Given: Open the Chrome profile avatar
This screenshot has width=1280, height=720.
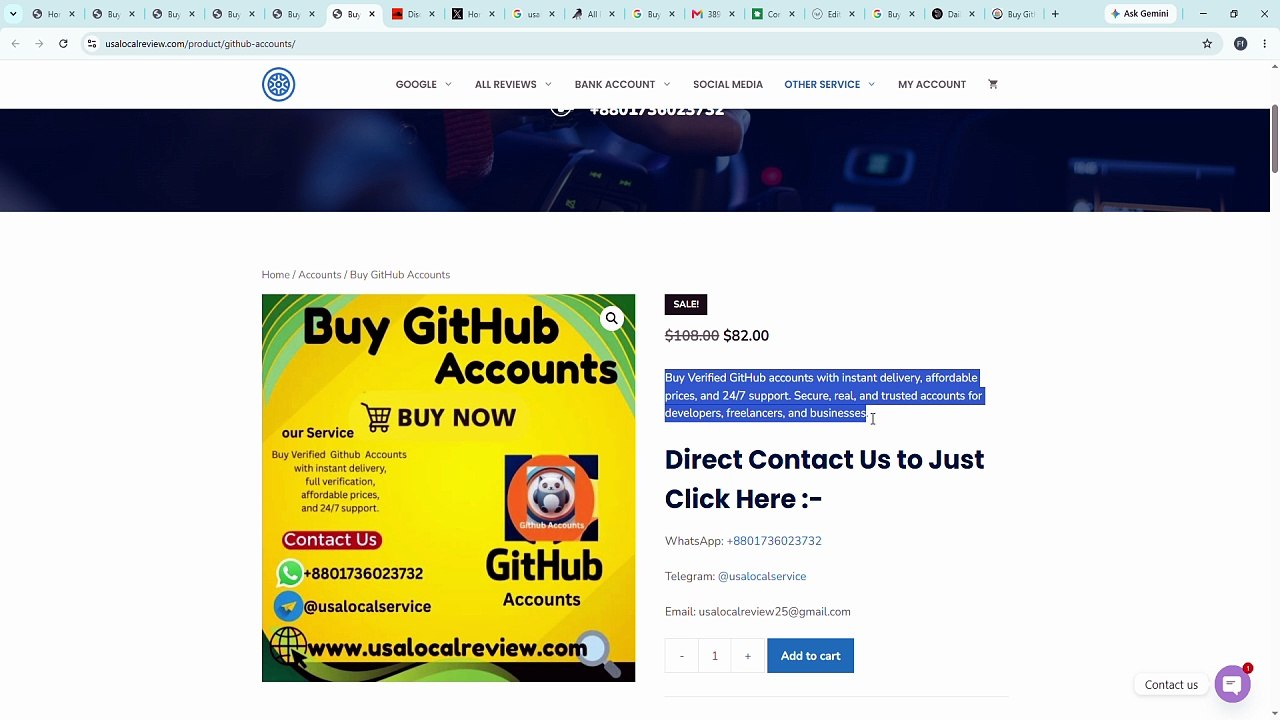Looking at the screenshot, I should pyautogui.click(x=1240, y=44).
